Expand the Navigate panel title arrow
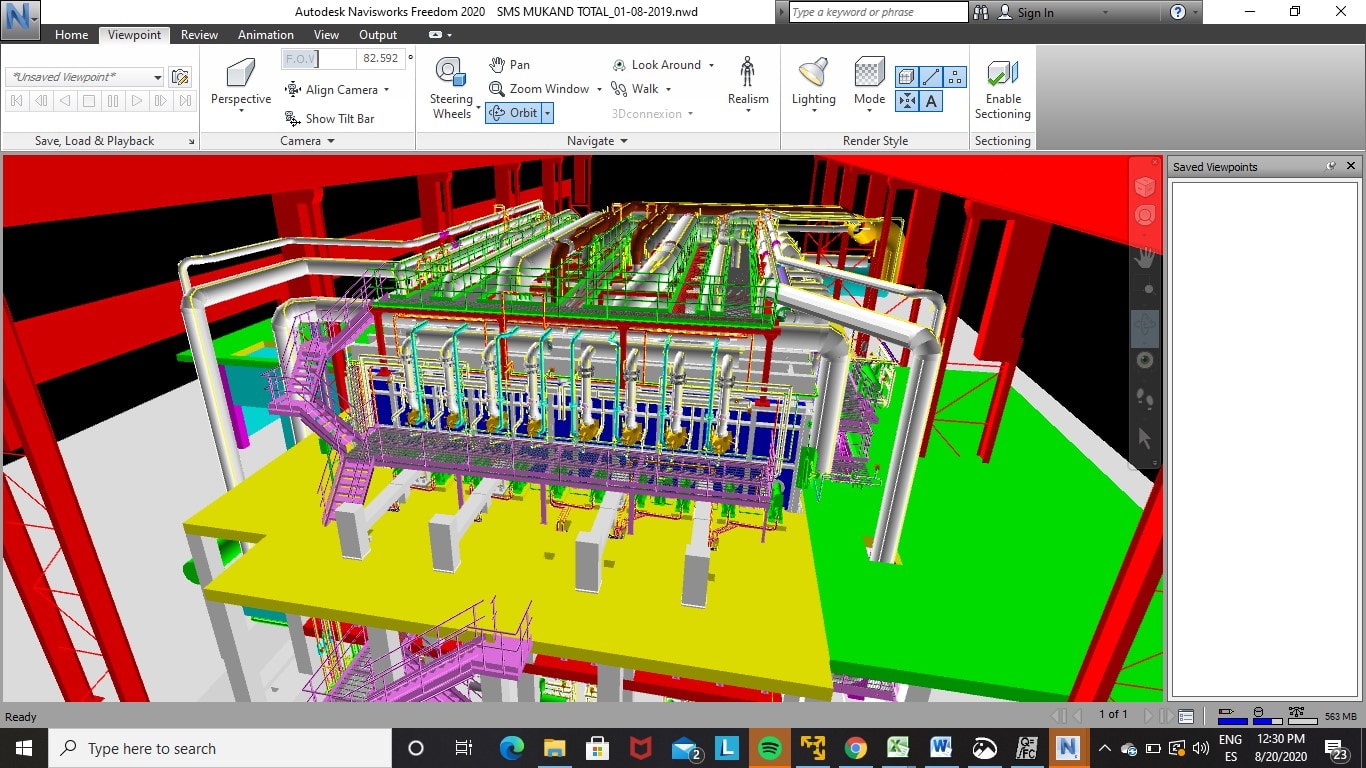The image size is (1366, 768). (x=623, y=141)
